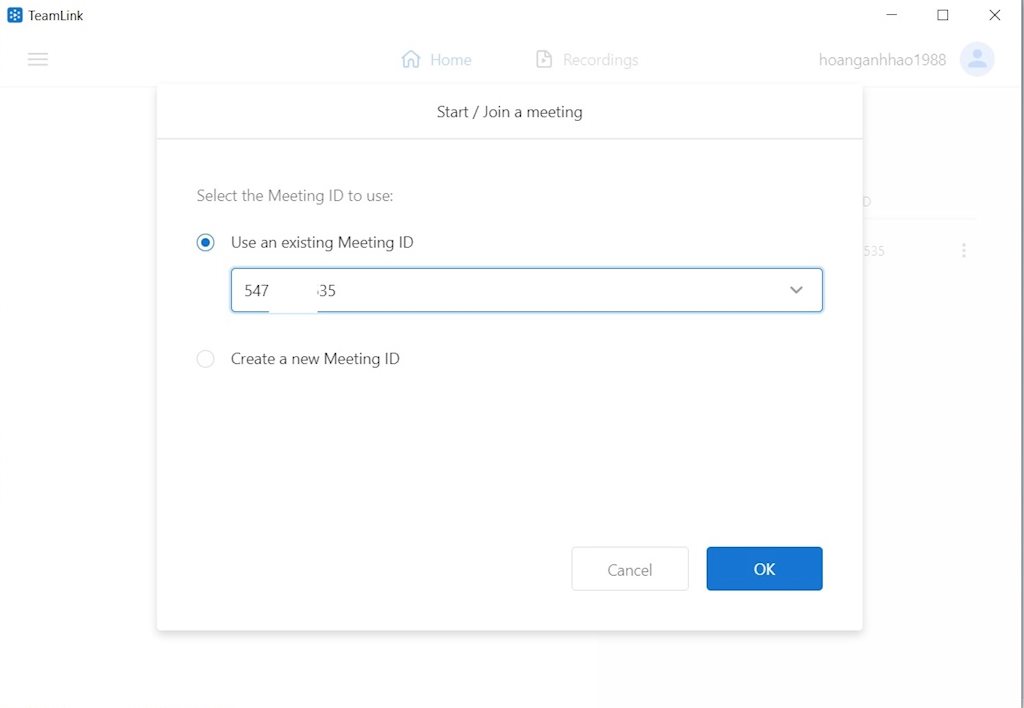The height and width of the screenshot is (708, 1024).
Task: Switch to the Home tab label
Action: (x=451, y=60)
